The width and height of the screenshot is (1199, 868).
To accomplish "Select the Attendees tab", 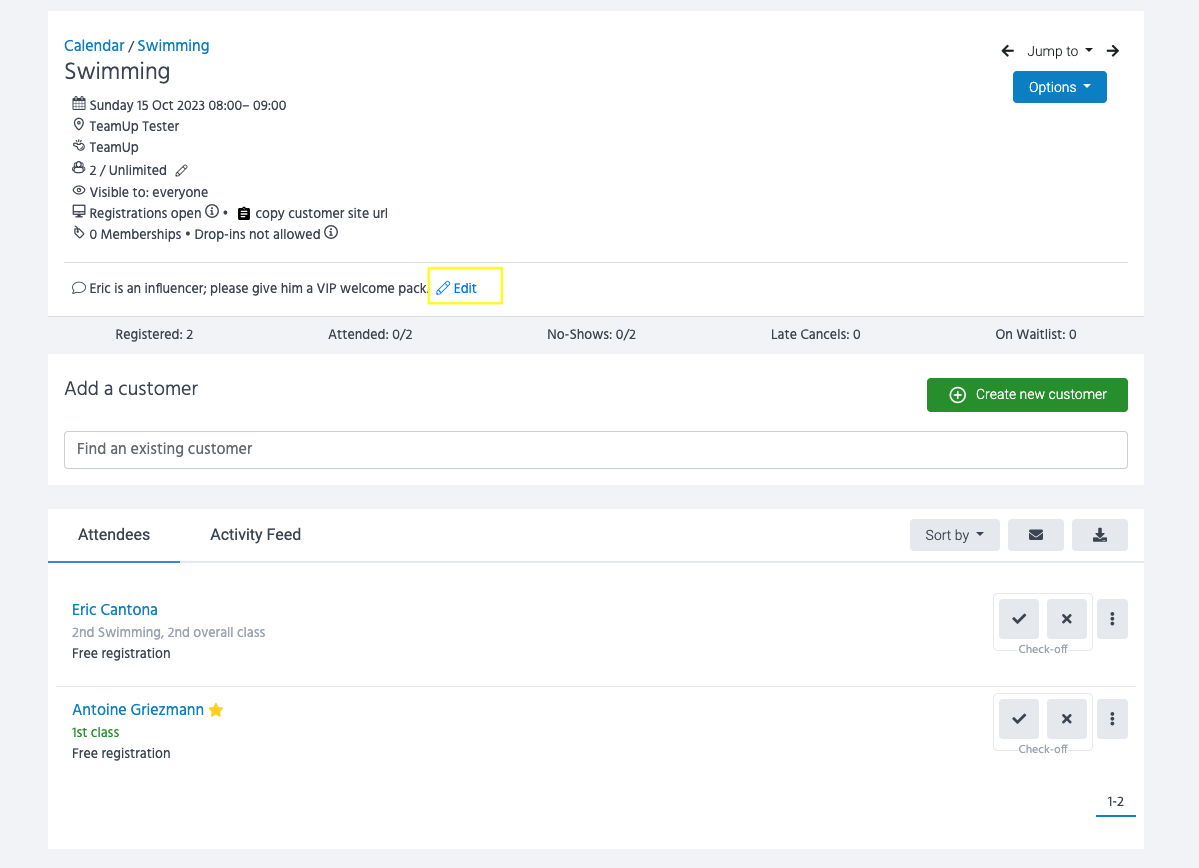I will pyautogui.click(x=114, y=535).
